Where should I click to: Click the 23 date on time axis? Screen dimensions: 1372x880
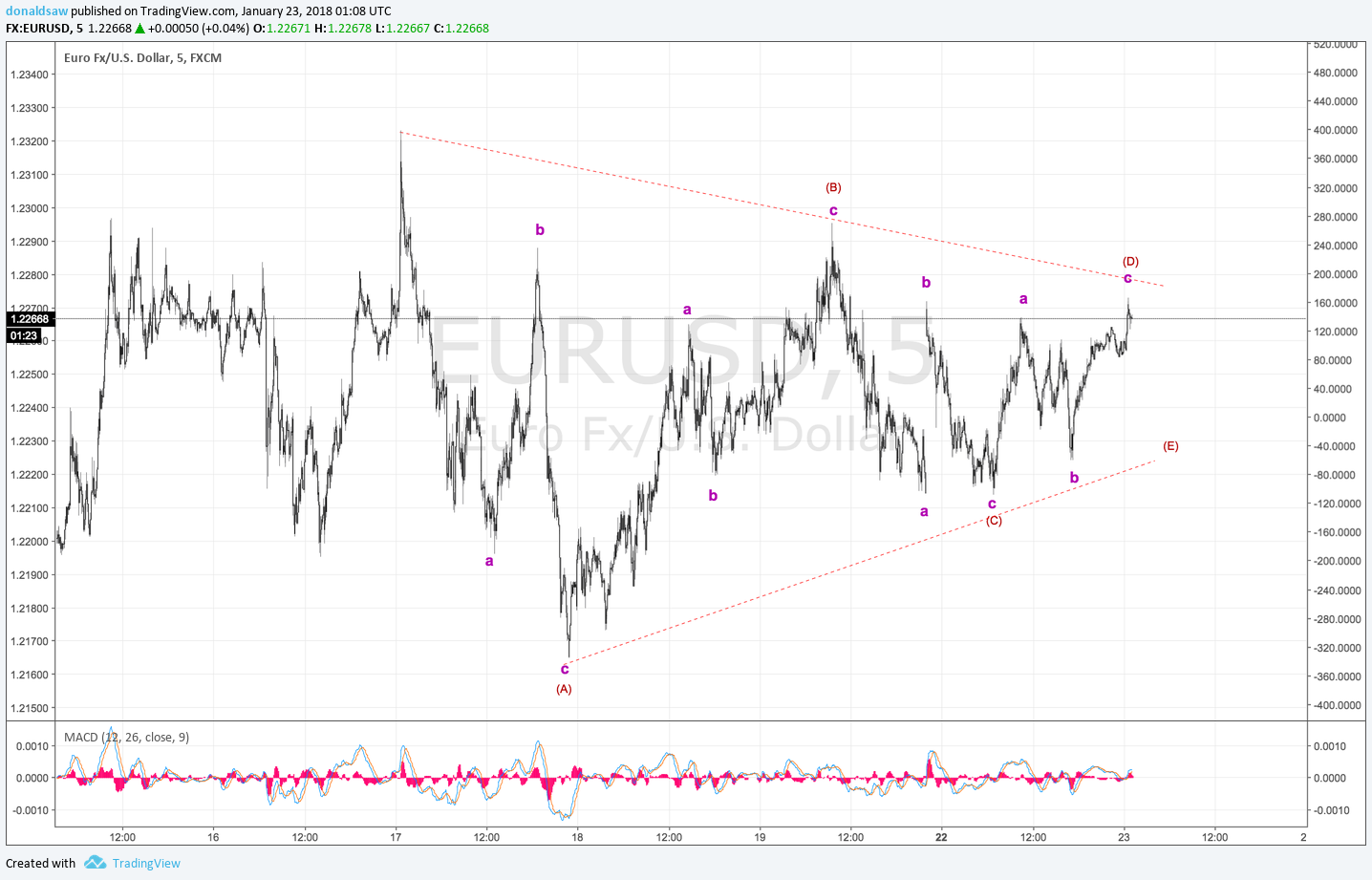click(x=1124, y=837)
